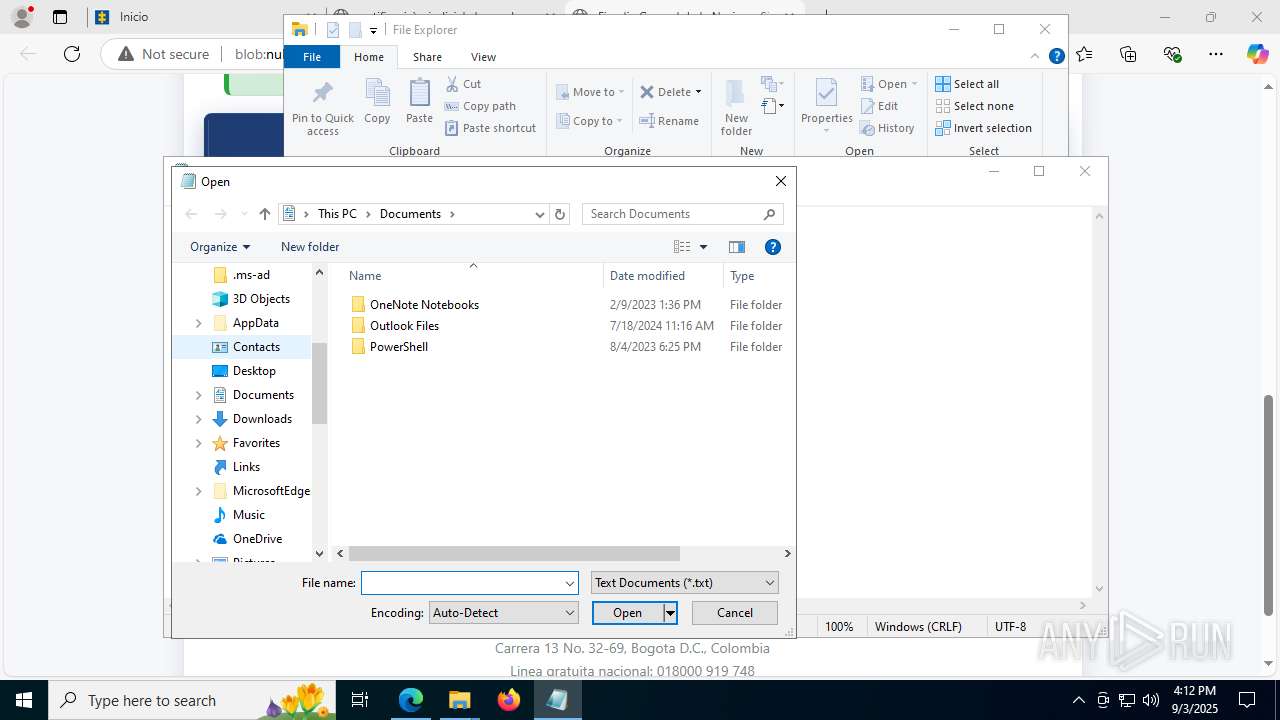The height and width of the screenshot is (720, 1280).
Task: Click the Open dialog help icon
Action: click(x=772, y=247)
